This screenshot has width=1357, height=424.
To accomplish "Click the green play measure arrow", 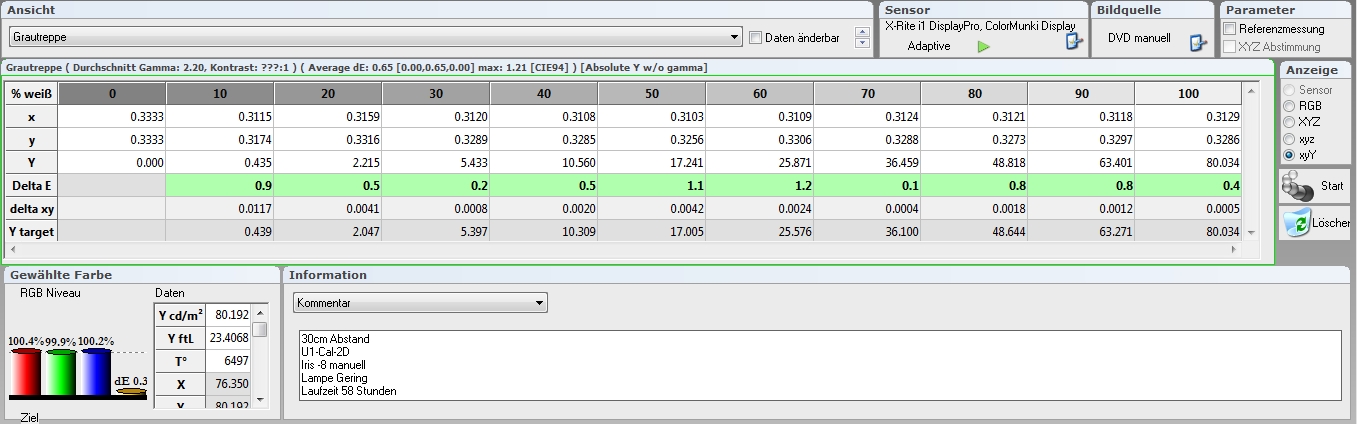I will point(983,47).
